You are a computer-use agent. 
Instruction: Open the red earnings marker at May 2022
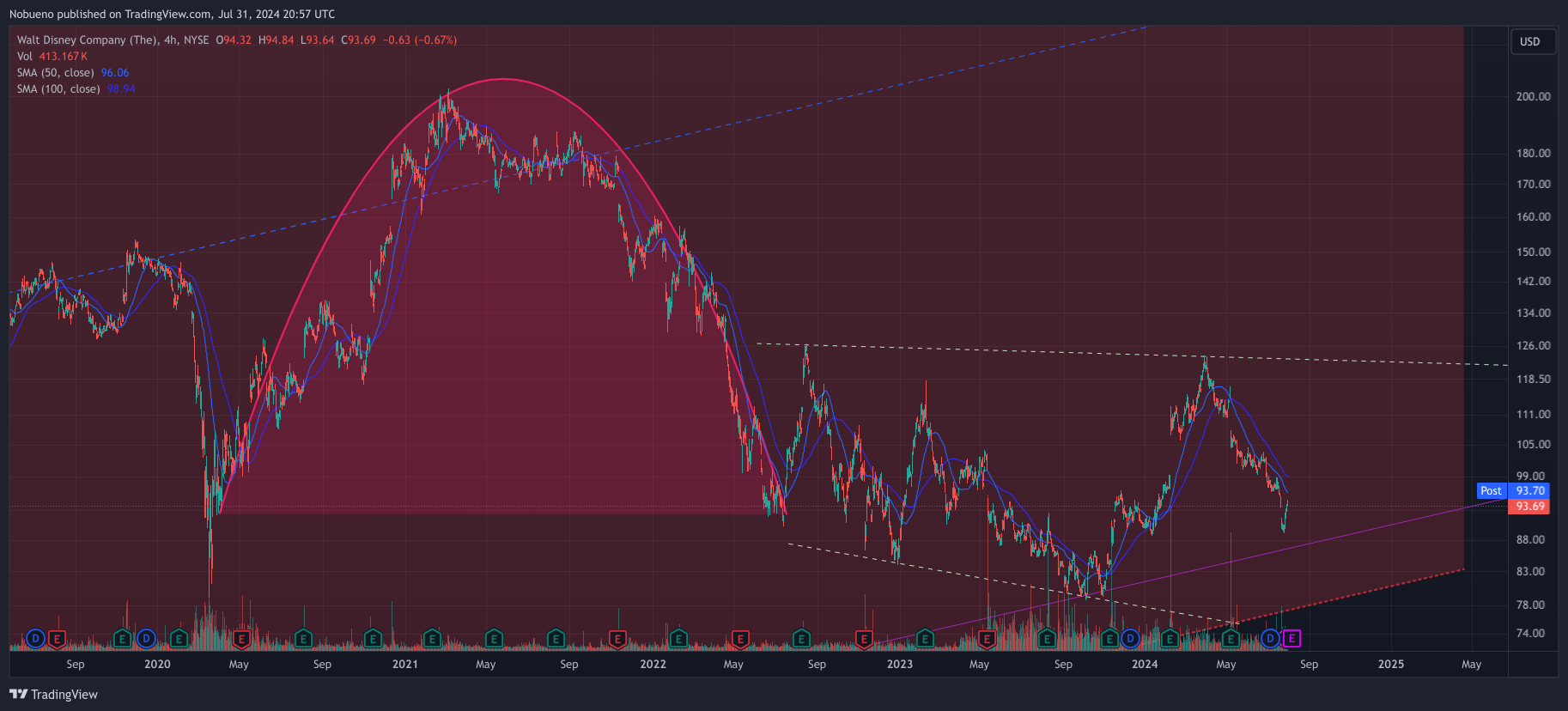click(739, 638)
